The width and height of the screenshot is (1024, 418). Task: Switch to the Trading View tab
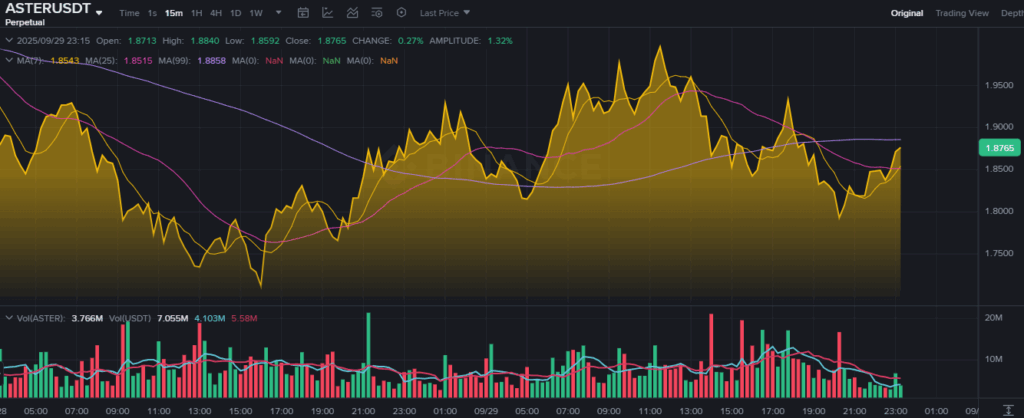(x=962, y=13)
